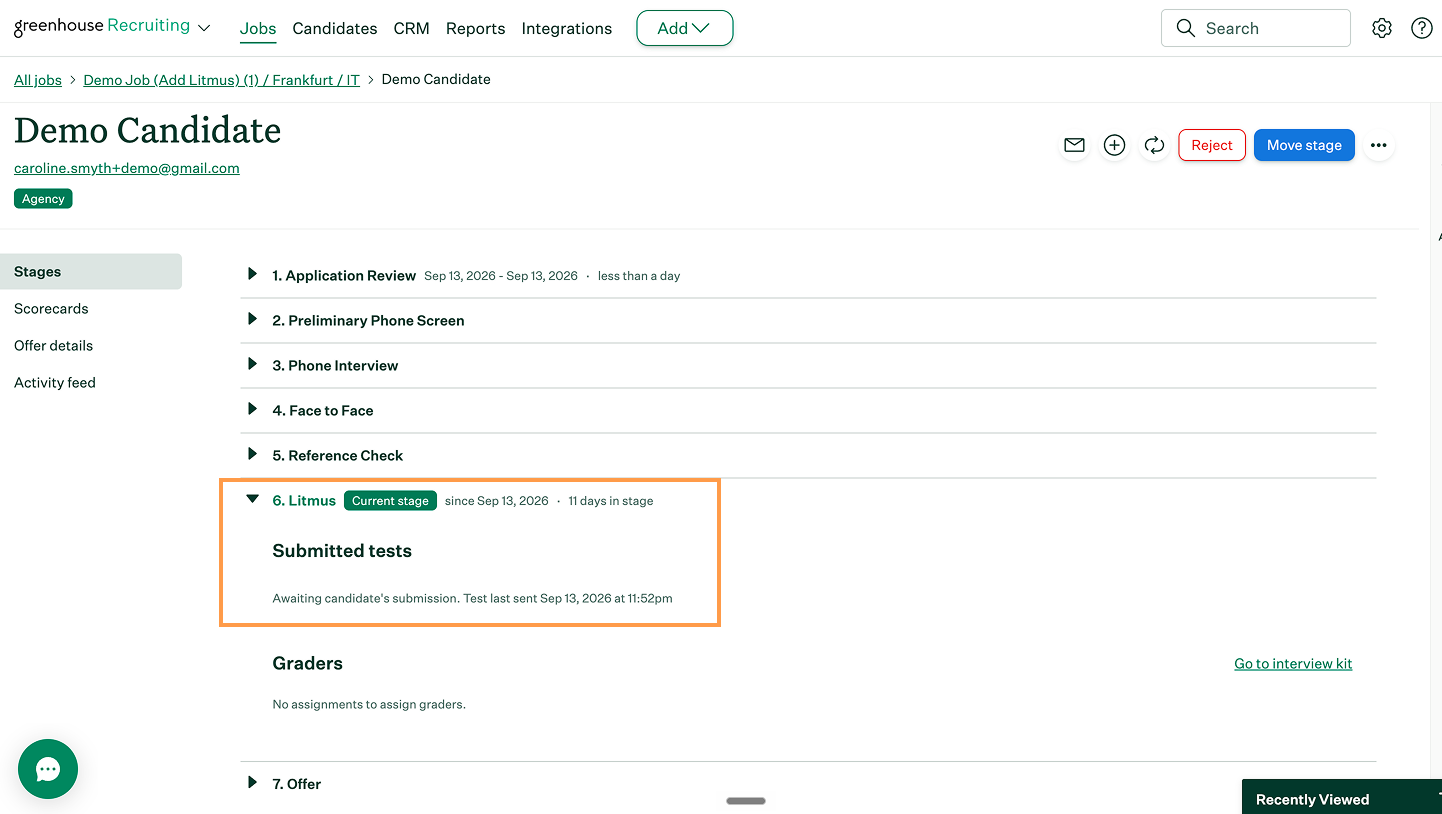
Task: Open the Go to interview kit link
Action: 1293,664
